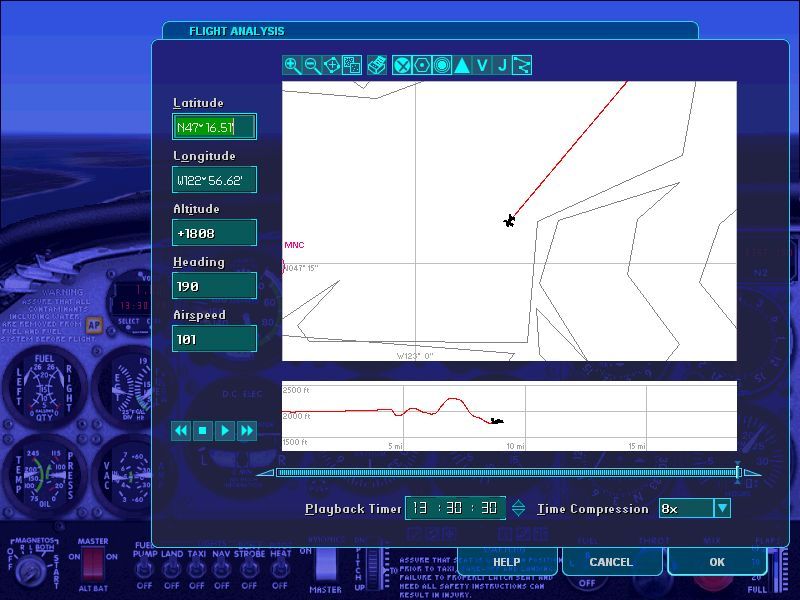Rewind the flight playback
Screen dimensions: 800x600
pyautogui.click(x=181, y=430)
